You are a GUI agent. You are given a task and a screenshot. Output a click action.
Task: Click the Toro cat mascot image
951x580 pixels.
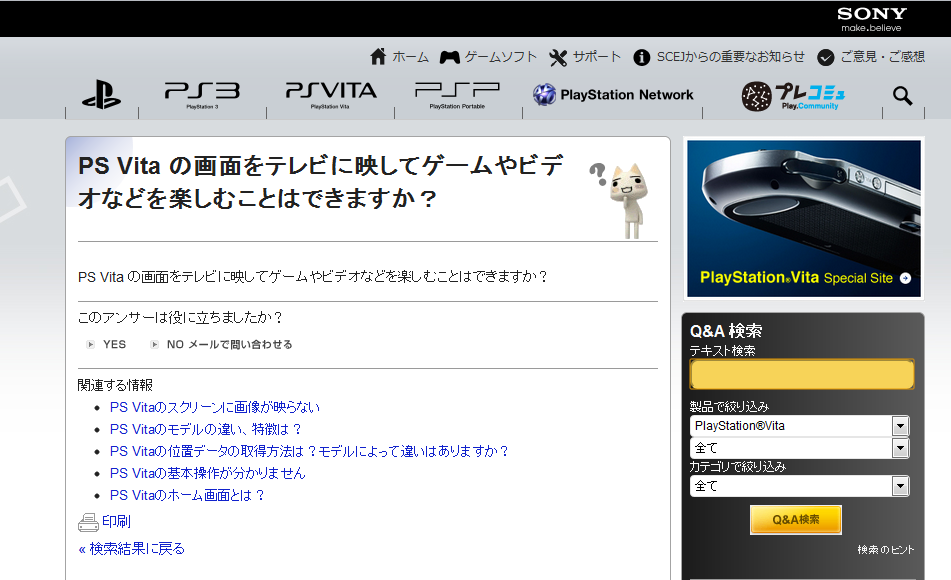tap(629, 200)
